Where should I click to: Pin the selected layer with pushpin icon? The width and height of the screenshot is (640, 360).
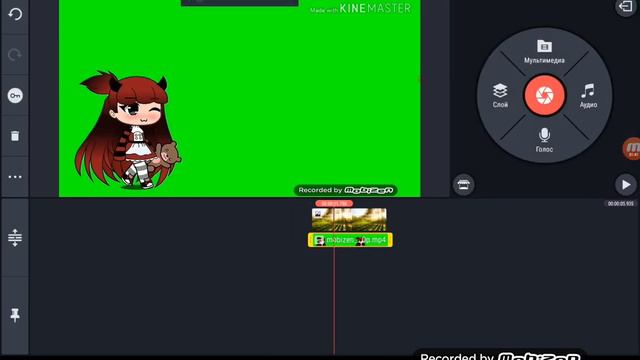(15, 315)
